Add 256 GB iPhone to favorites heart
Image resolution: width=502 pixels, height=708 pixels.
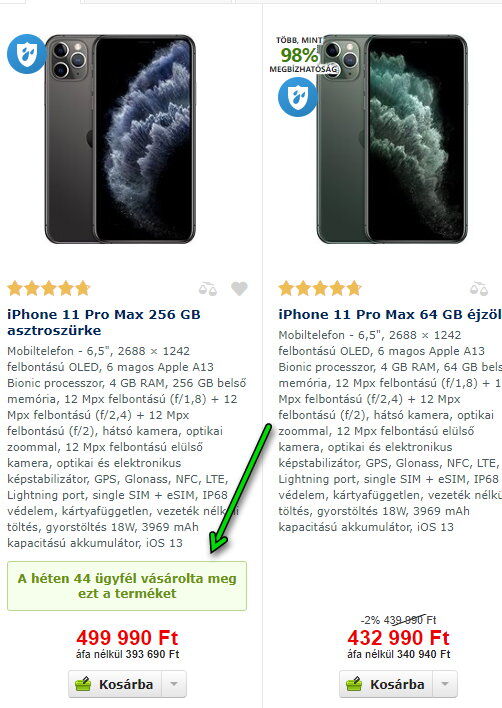239,289
